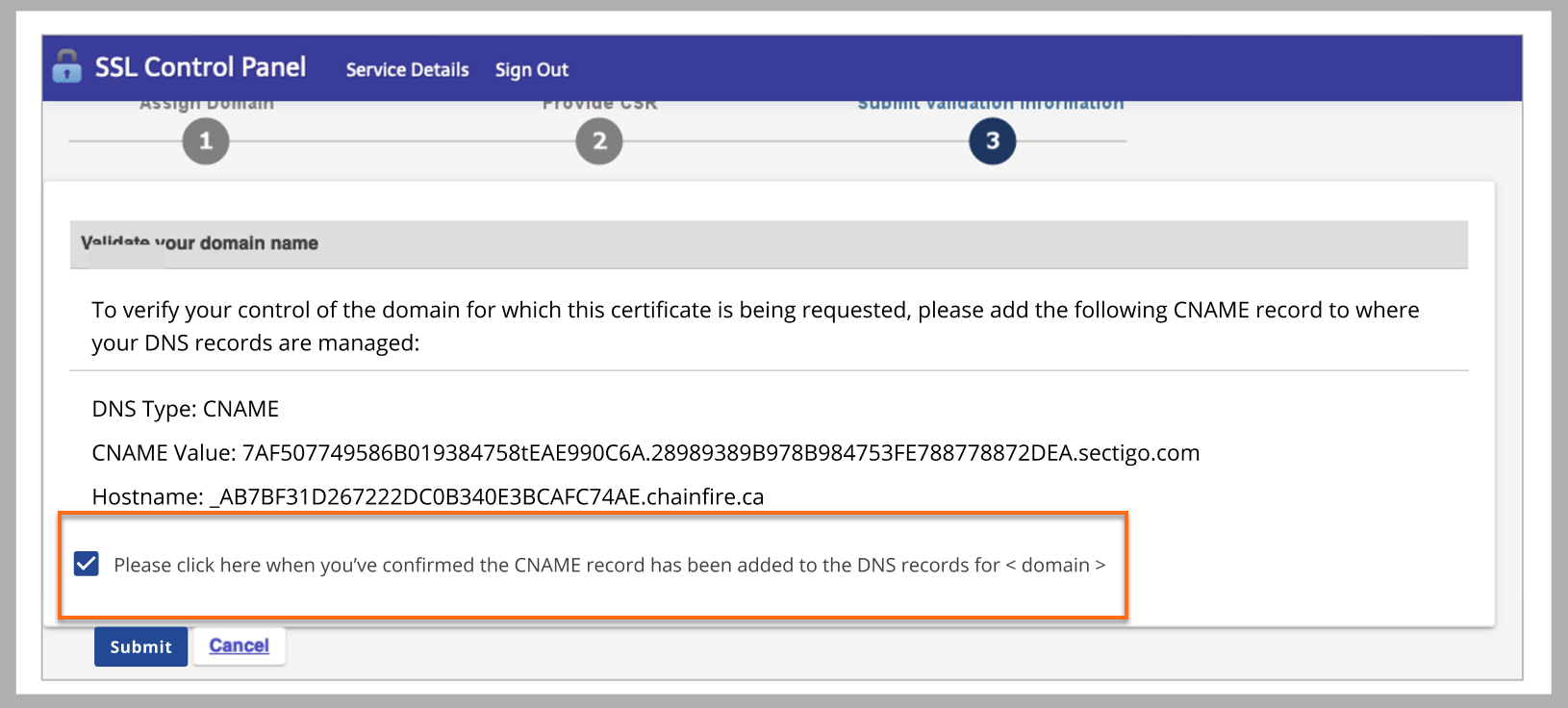Select the step 1 Assign Domain circle
The height and width of the screenshot is (708, 1568).
205,141
